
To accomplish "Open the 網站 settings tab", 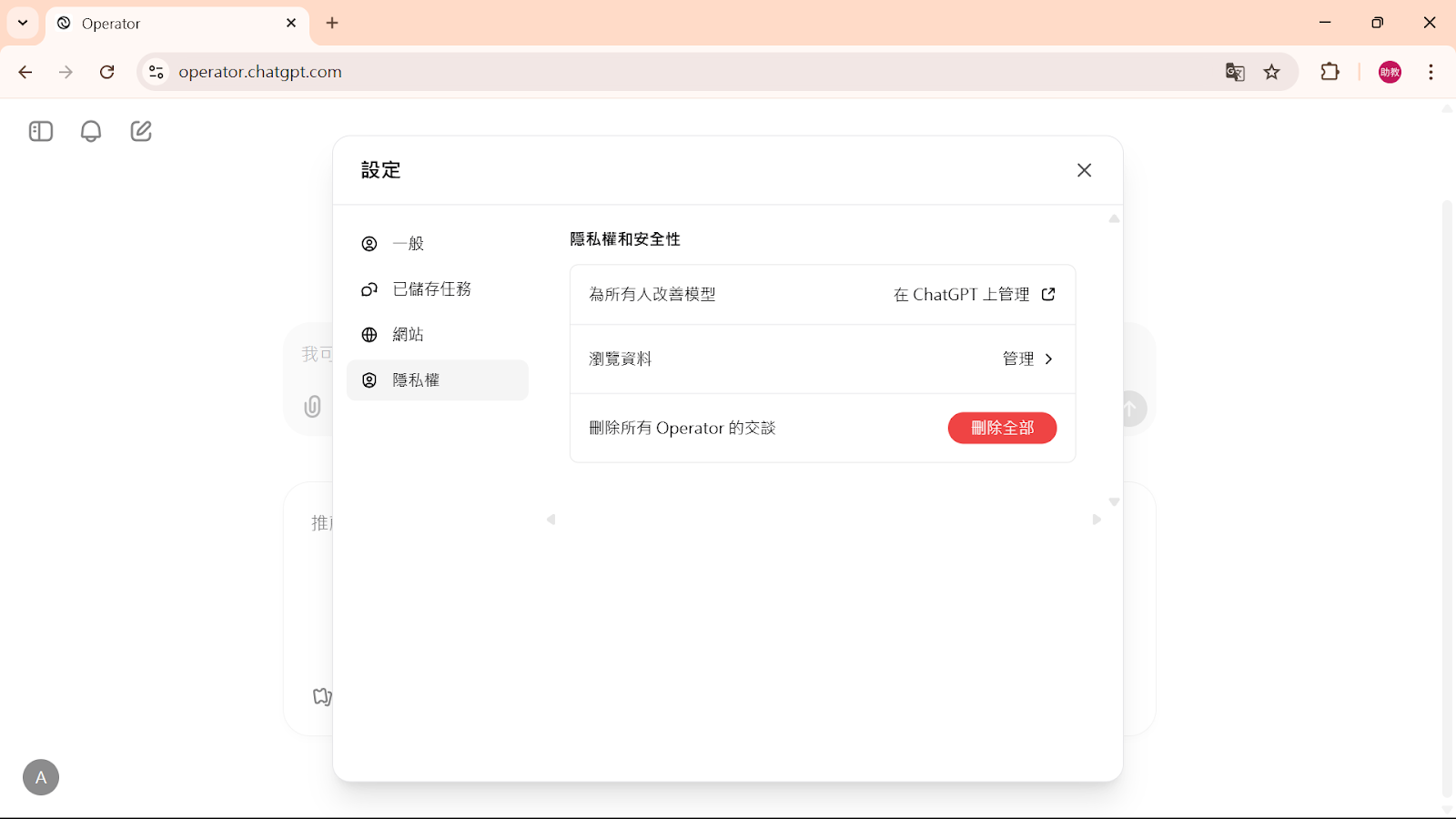I will tap(437, 335).
